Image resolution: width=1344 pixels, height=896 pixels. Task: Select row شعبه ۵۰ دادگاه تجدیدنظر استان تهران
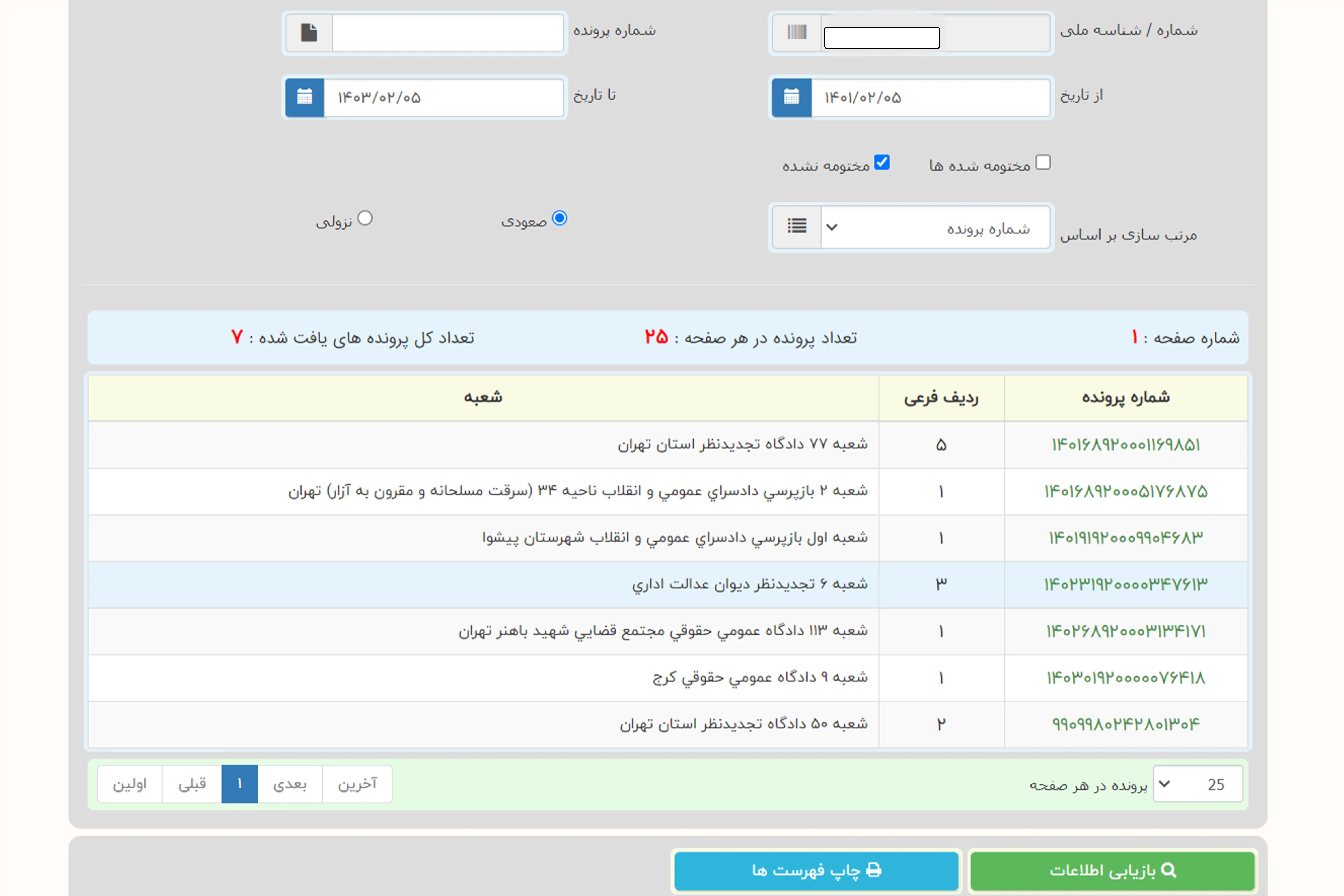[668, 725]
